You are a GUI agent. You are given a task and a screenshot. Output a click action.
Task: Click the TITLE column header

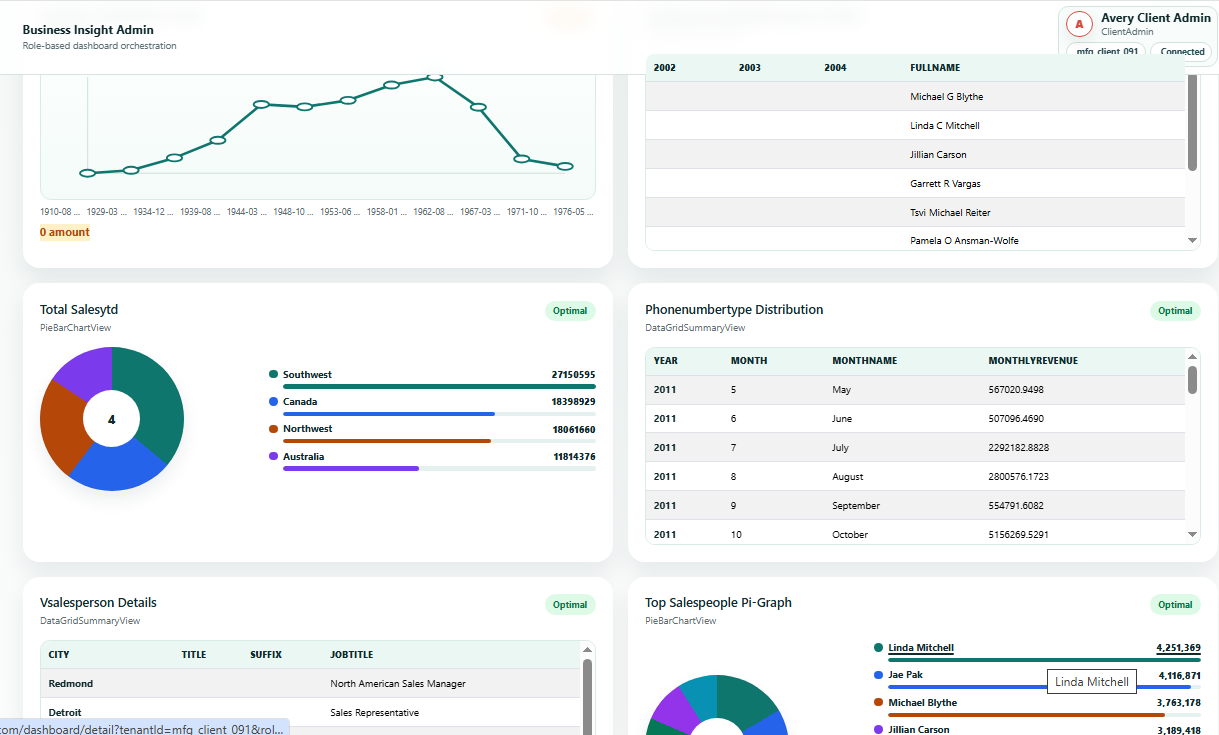pyautogui.click(x=194, y=655)
